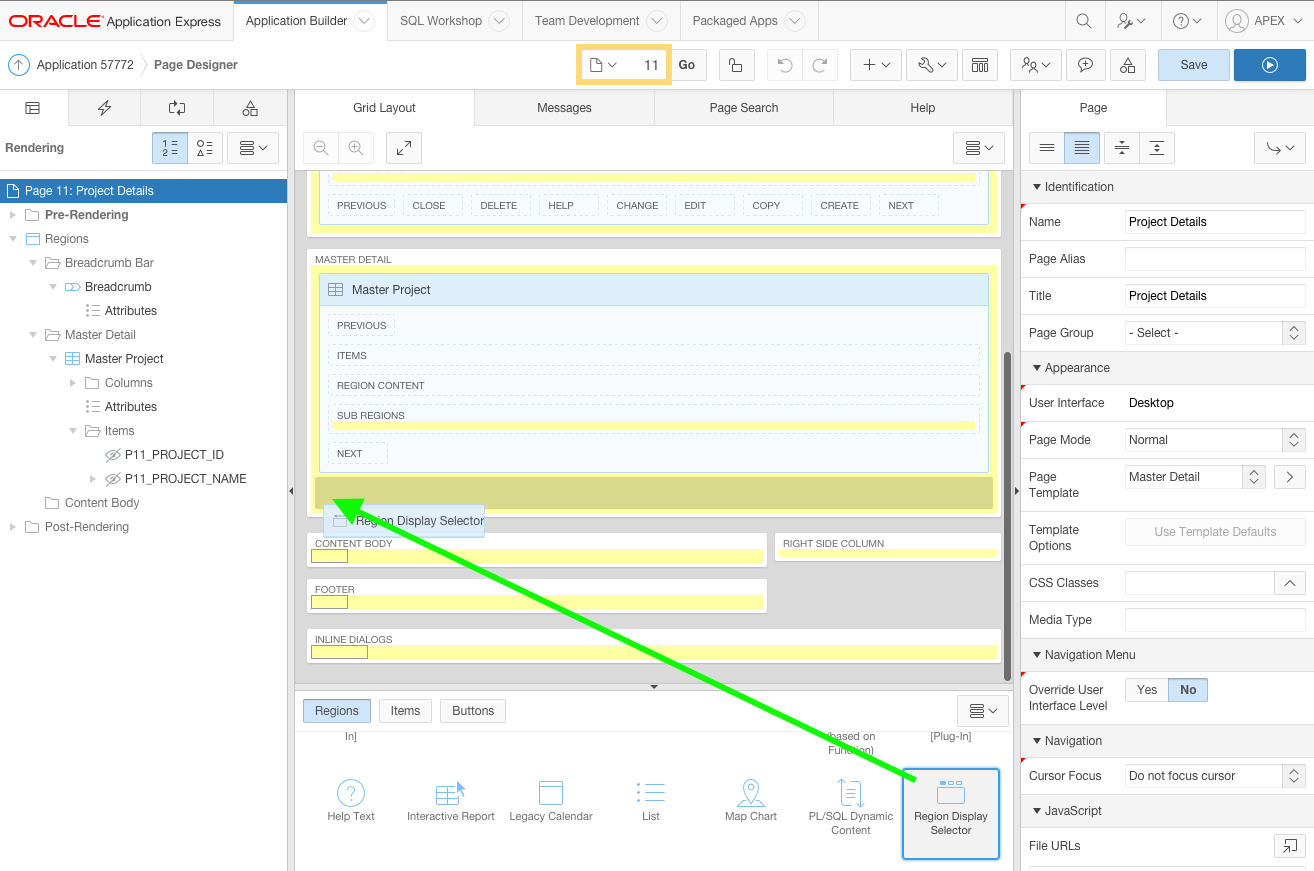The width and height of the screenshot is (1314, 871).
Task: Expand the Columns node under Master Project
Action: coord(71,382)
